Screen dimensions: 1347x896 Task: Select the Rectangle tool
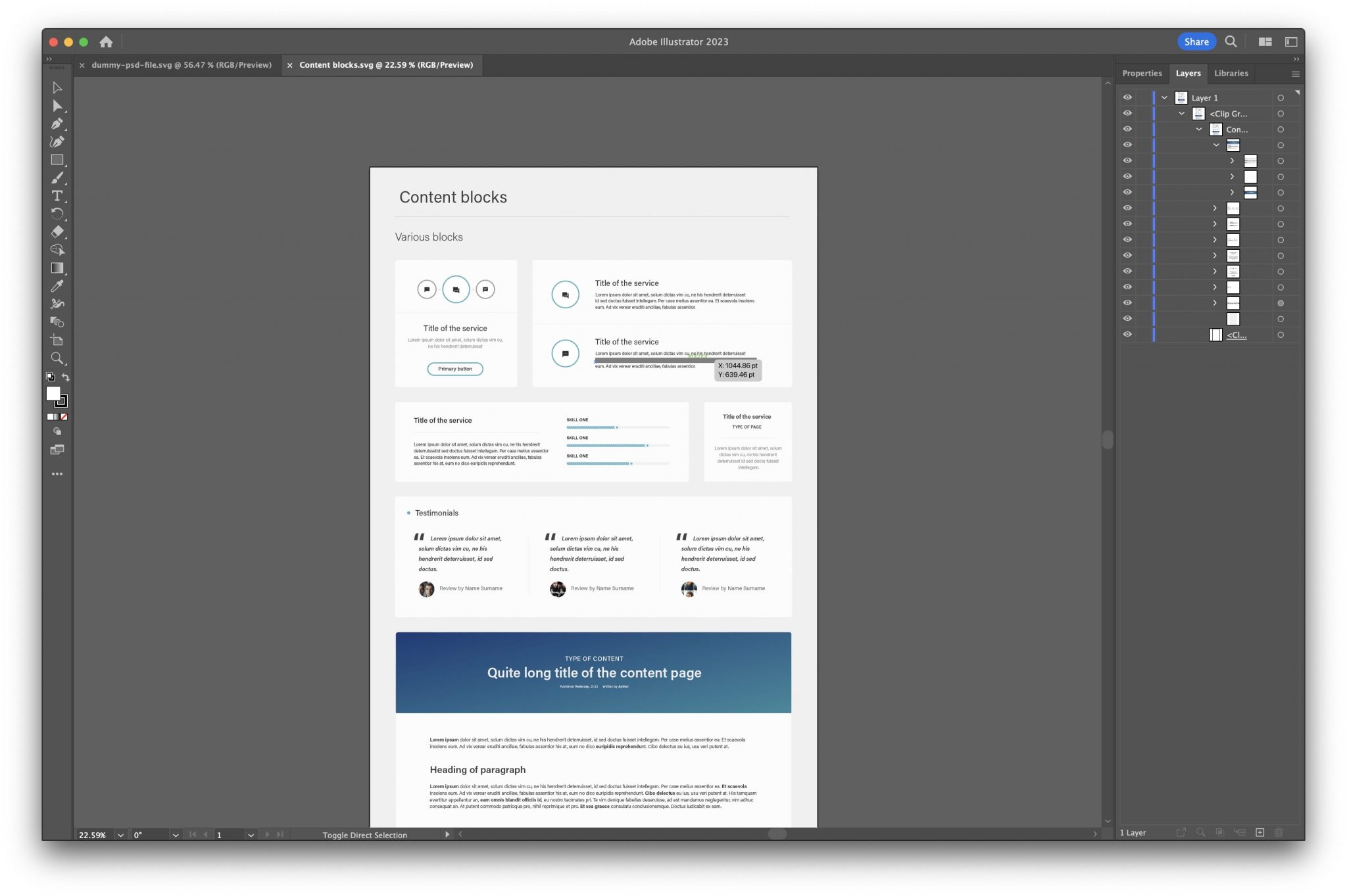[57, 160]
